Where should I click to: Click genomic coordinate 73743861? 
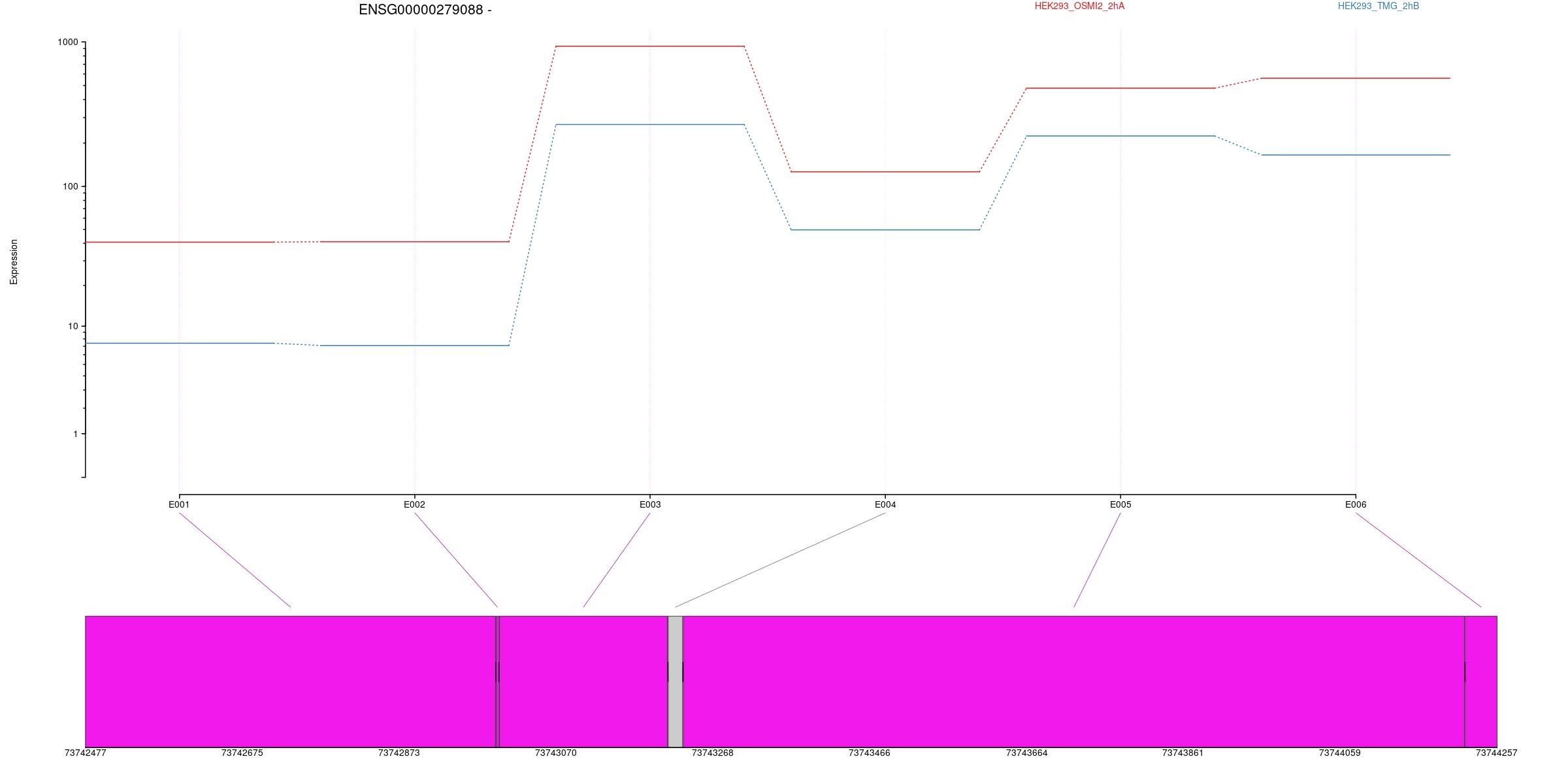point(1183,753)
